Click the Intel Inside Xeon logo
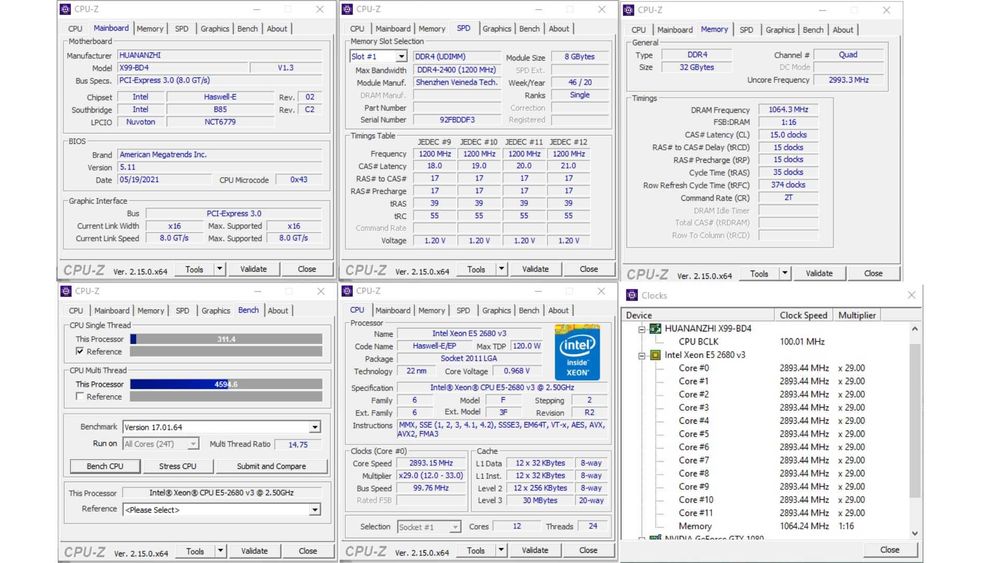This screenshot has width=1000, height=563. click(x=577, y=351)
